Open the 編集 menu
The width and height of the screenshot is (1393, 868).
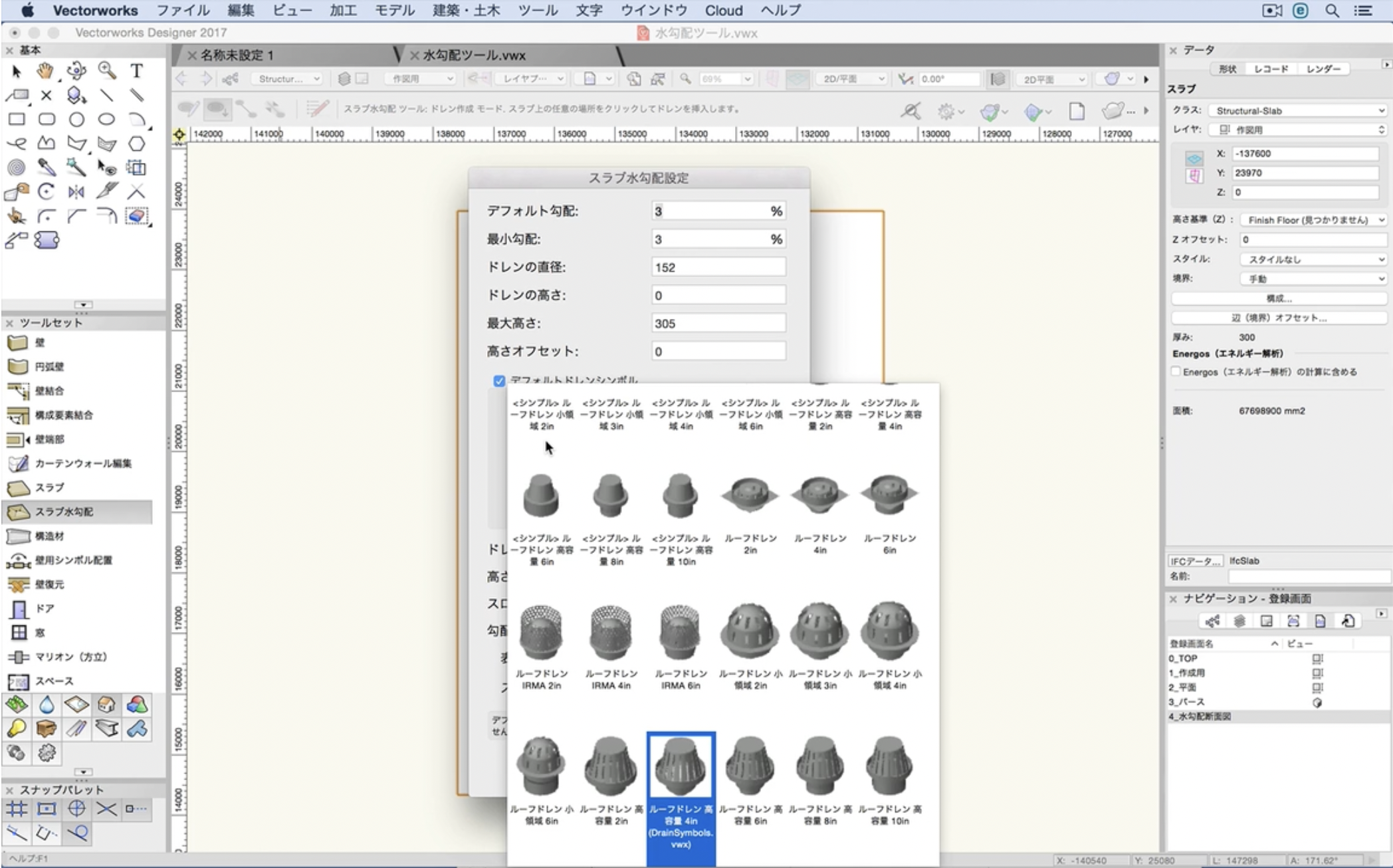click(241, 11)
